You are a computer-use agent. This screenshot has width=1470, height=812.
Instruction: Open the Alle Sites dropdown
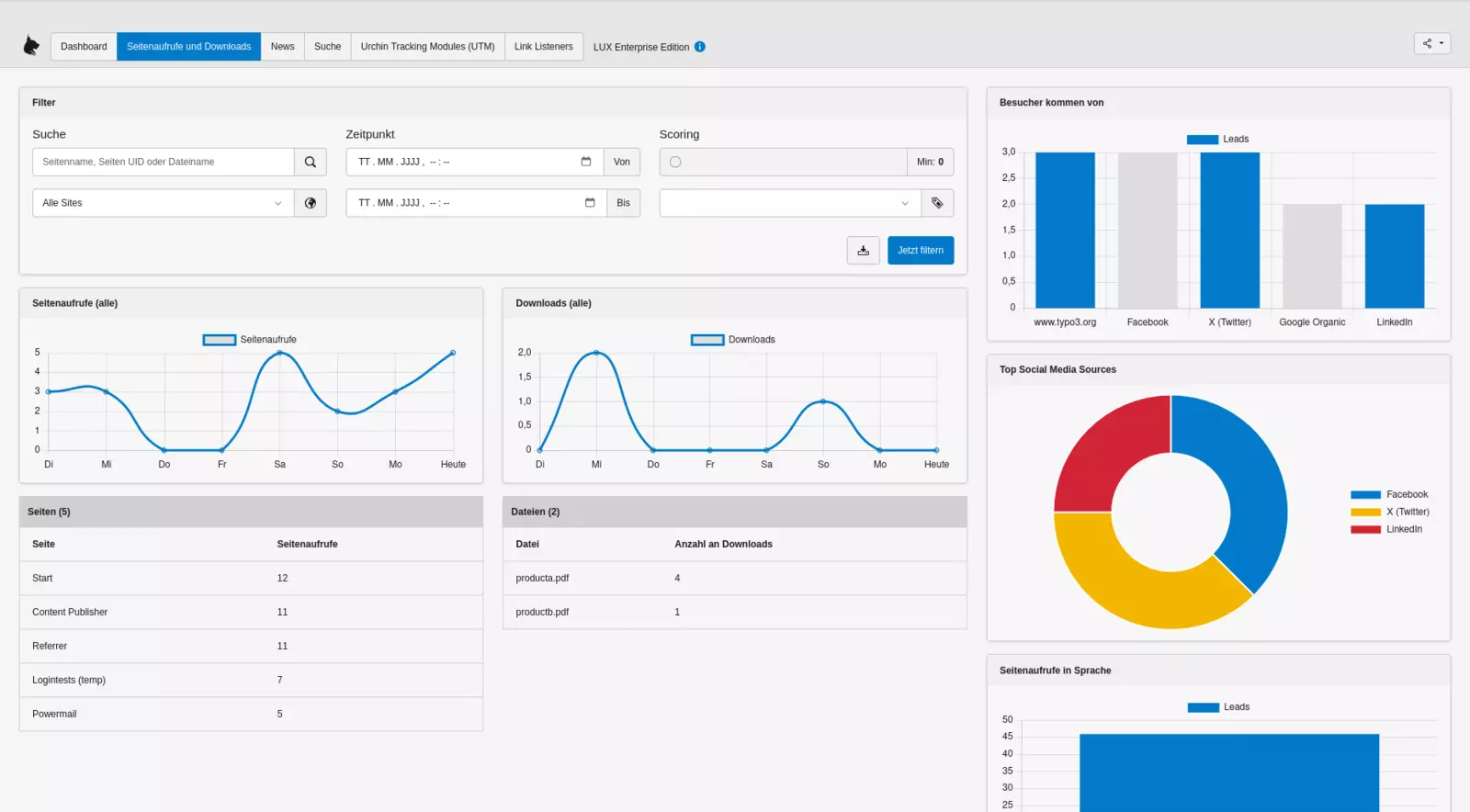pyautogui.click(x=164, y=203)
